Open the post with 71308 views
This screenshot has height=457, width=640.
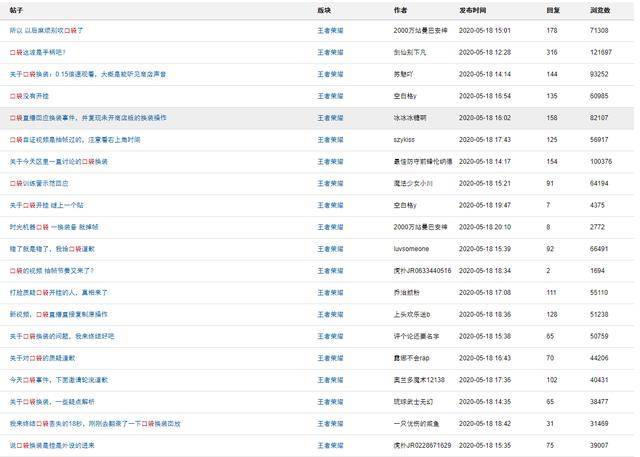pos(46,31)
